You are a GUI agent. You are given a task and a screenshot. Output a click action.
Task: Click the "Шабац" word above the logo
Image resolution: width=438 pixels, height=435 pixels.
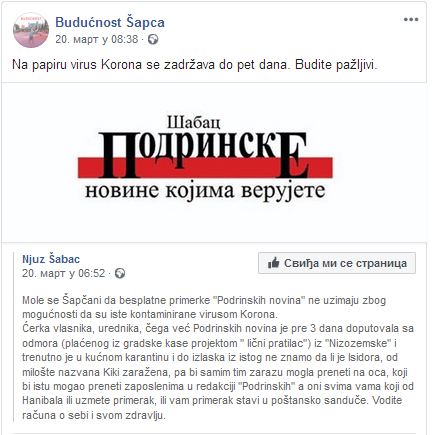point(193,122)
